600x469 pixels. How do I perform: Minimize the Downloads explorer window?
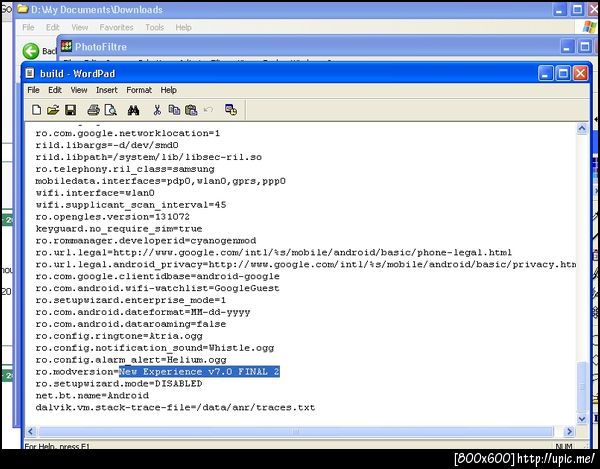559,10
